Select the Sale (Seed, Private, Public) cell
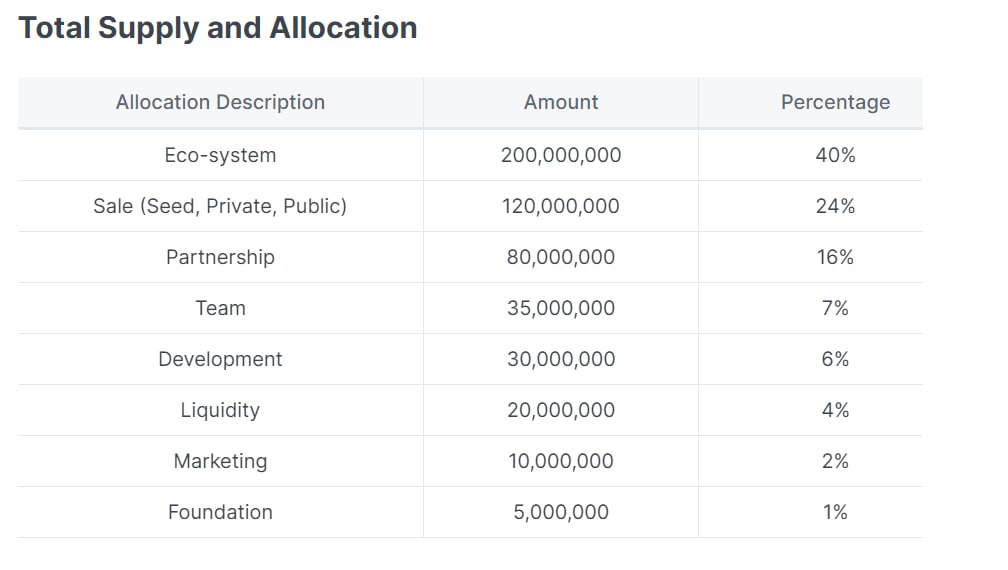1008x570 pixels. pyautogui.click(x=220, y=206)
